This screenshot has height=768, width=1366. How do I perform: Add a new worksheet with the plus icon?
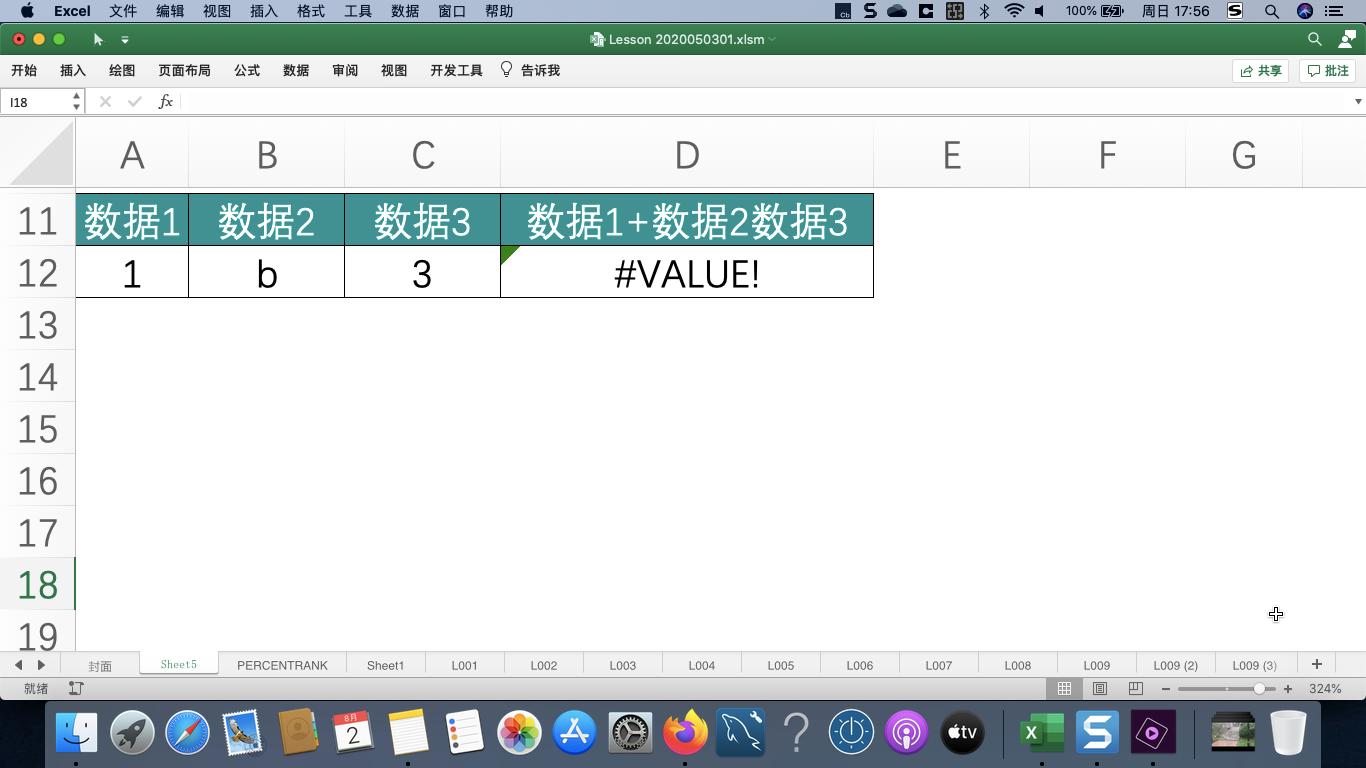pos(1317,663)
